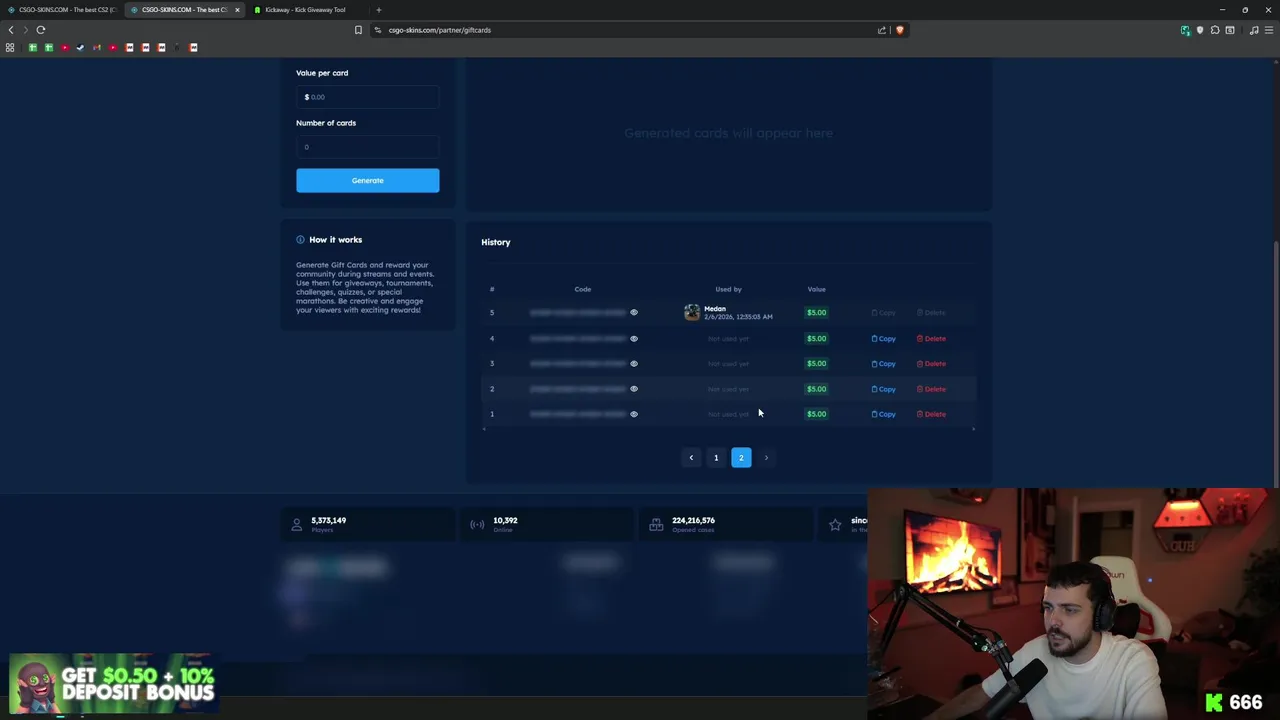Copy the gift card code in row 1
Image resolution: width=1280 pixels, height=720 pixels.
pyautogui.click(x=883, y=414)
